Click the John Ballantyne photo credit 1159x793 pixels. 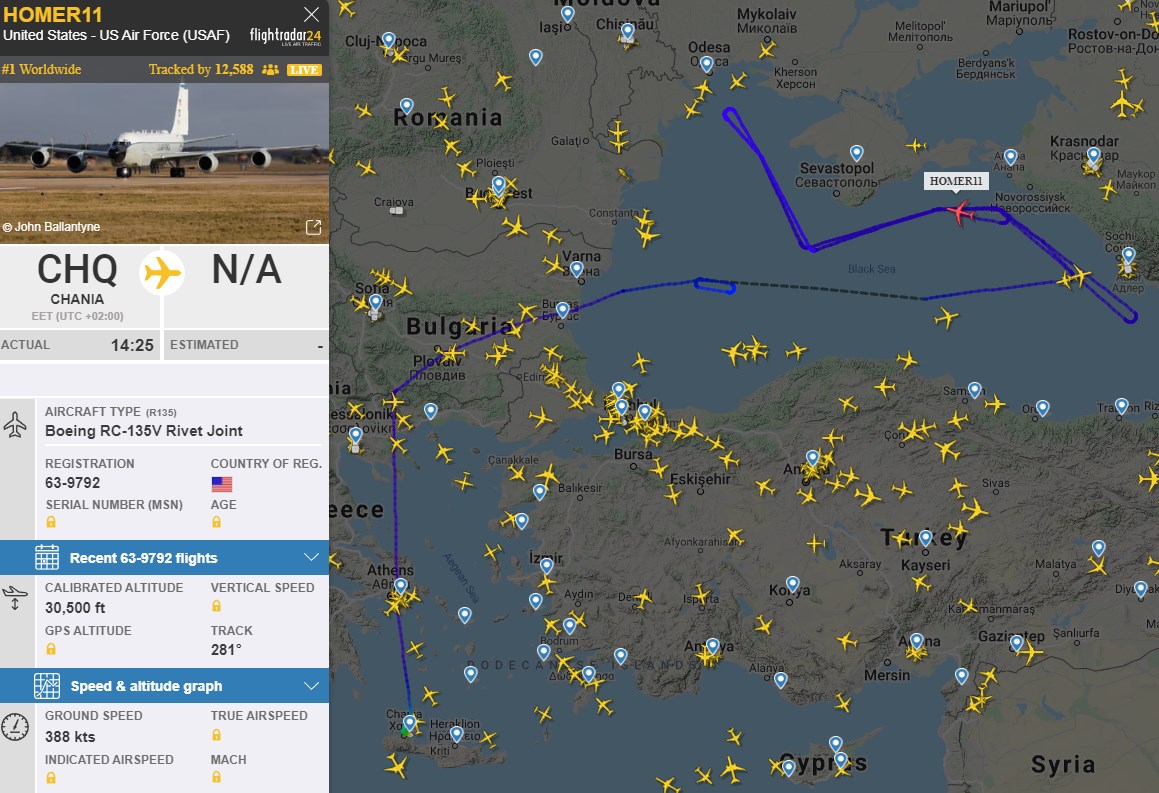pos(51,227)
